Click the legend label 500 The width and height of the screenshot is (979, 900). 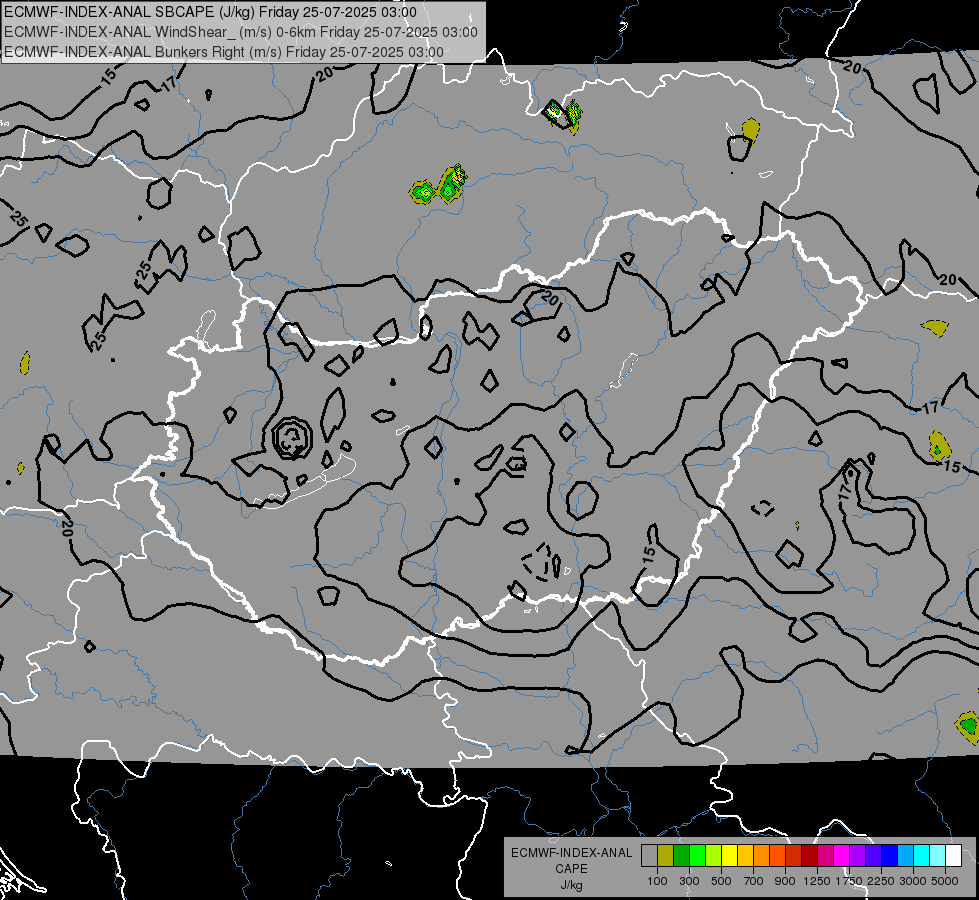pos(721,881)
